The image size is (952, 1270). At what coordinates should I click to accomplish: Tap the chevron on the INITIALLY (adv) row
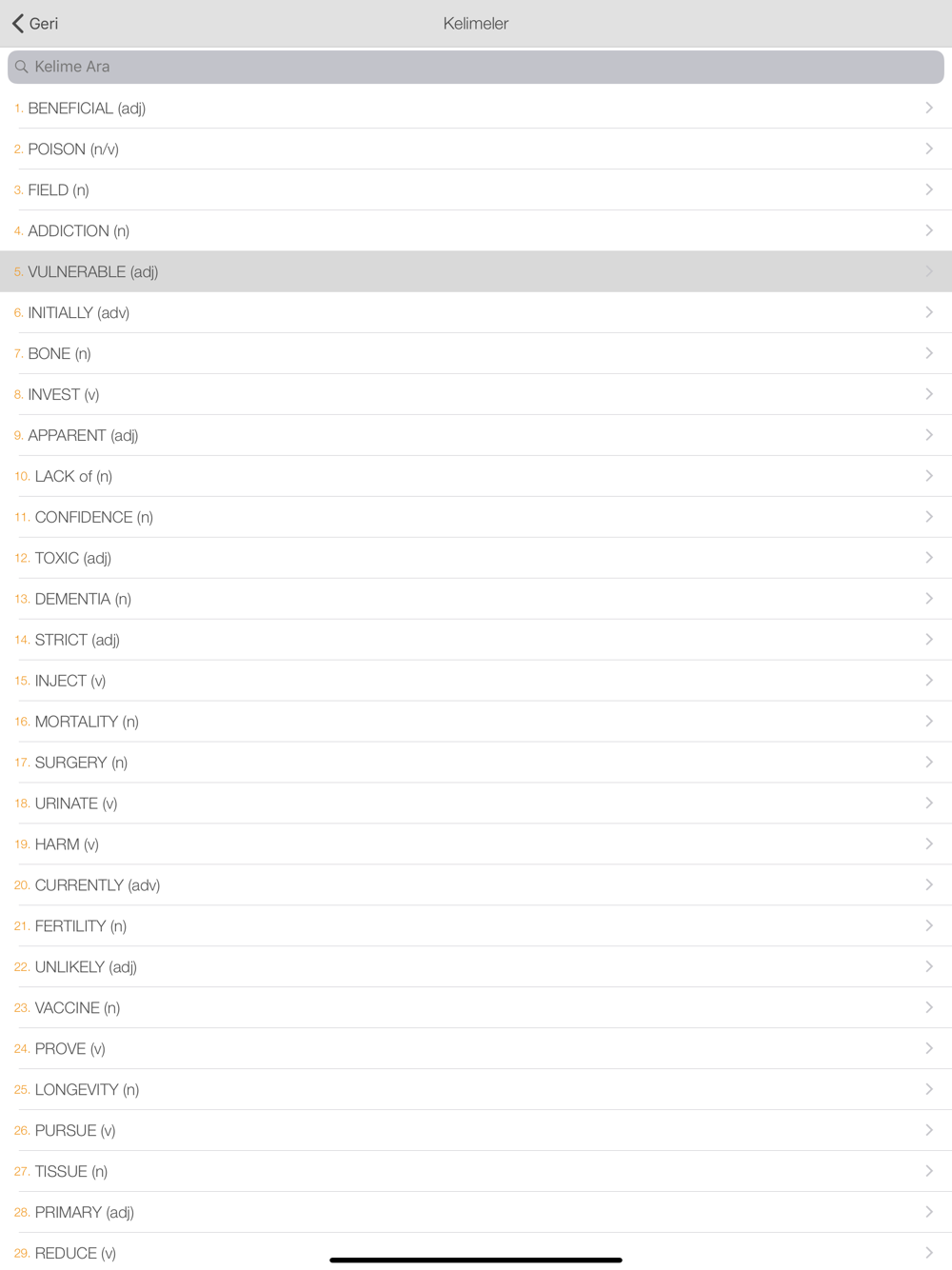(x=929, y=312)
